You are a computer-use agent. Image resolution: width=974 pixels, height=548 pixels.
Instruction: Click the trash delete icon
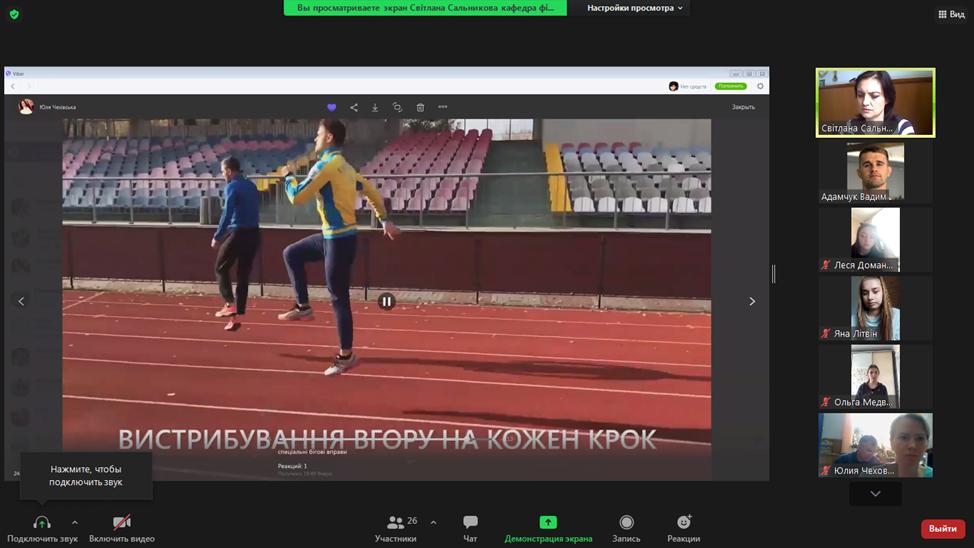pyautogui.click(x=420, y=107)
